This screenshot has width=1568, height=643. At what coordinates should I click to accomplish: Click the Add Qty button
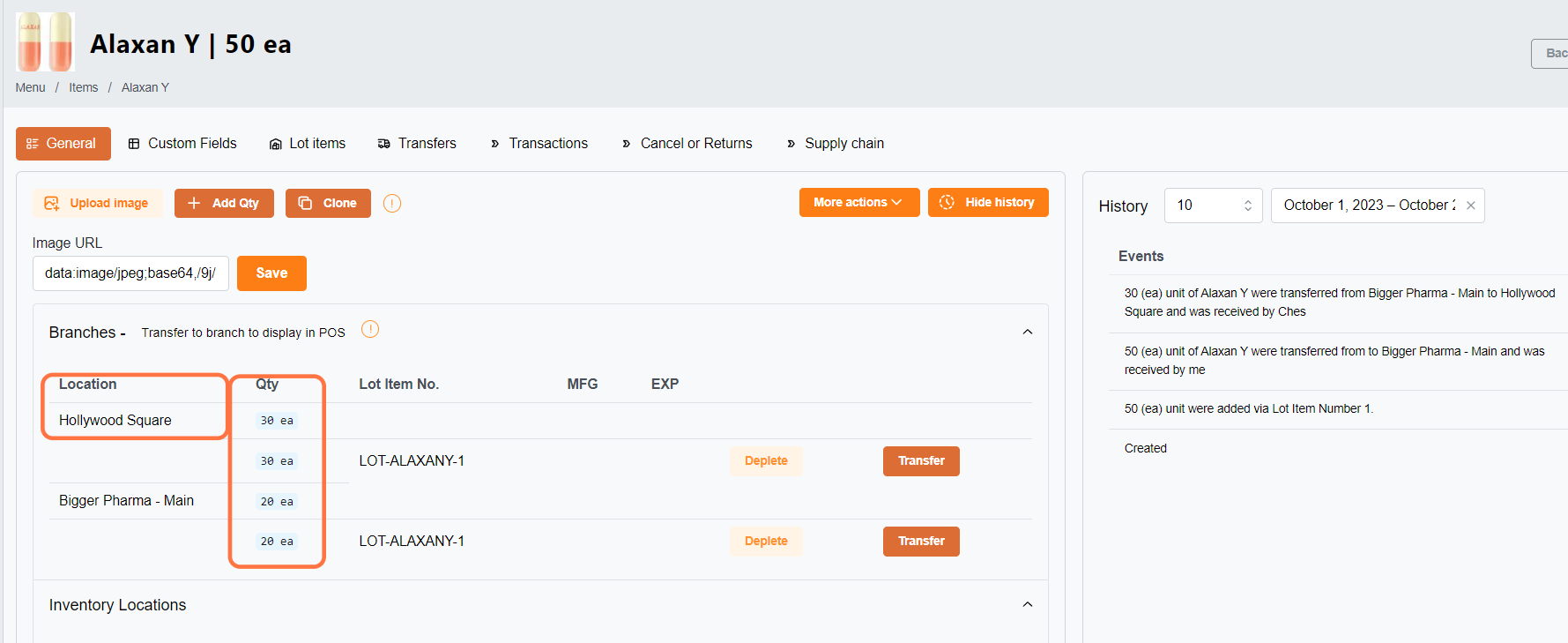[224, 203]
